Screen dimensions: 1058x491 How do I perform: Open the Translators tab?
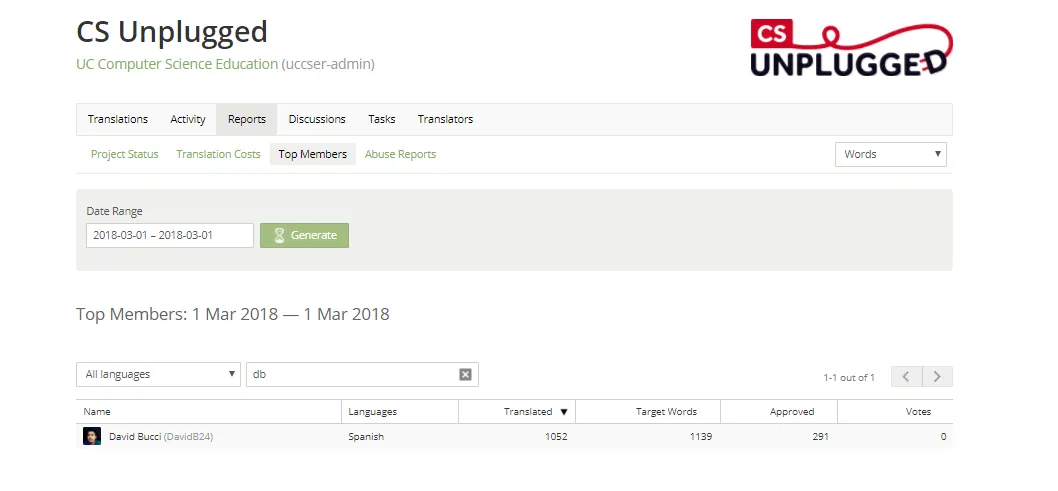445,119
